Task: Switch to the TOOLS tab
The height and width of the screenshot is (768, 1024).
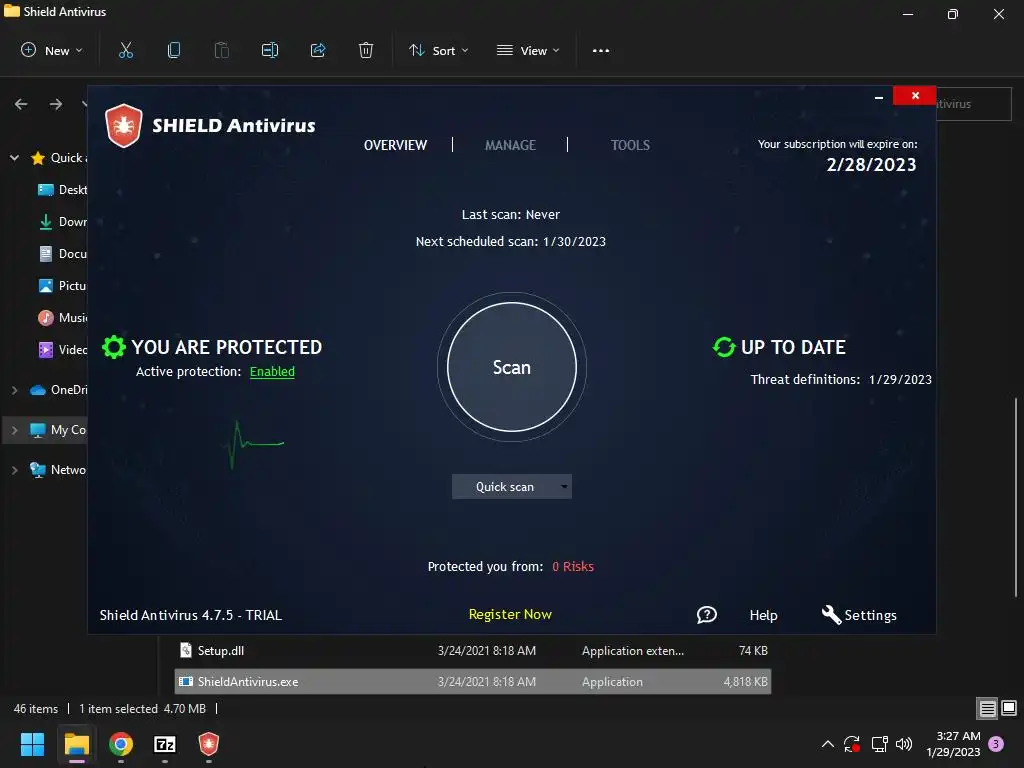Action: pyautogui.click(x=630, y=145)
